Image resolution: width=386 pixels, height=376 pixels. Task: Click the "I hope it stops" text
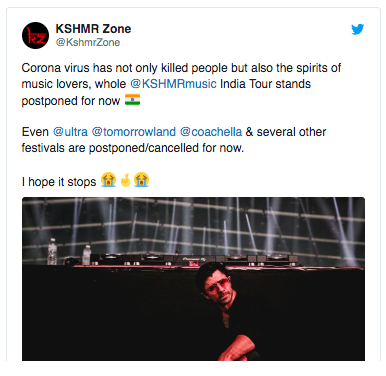(59, 182)
